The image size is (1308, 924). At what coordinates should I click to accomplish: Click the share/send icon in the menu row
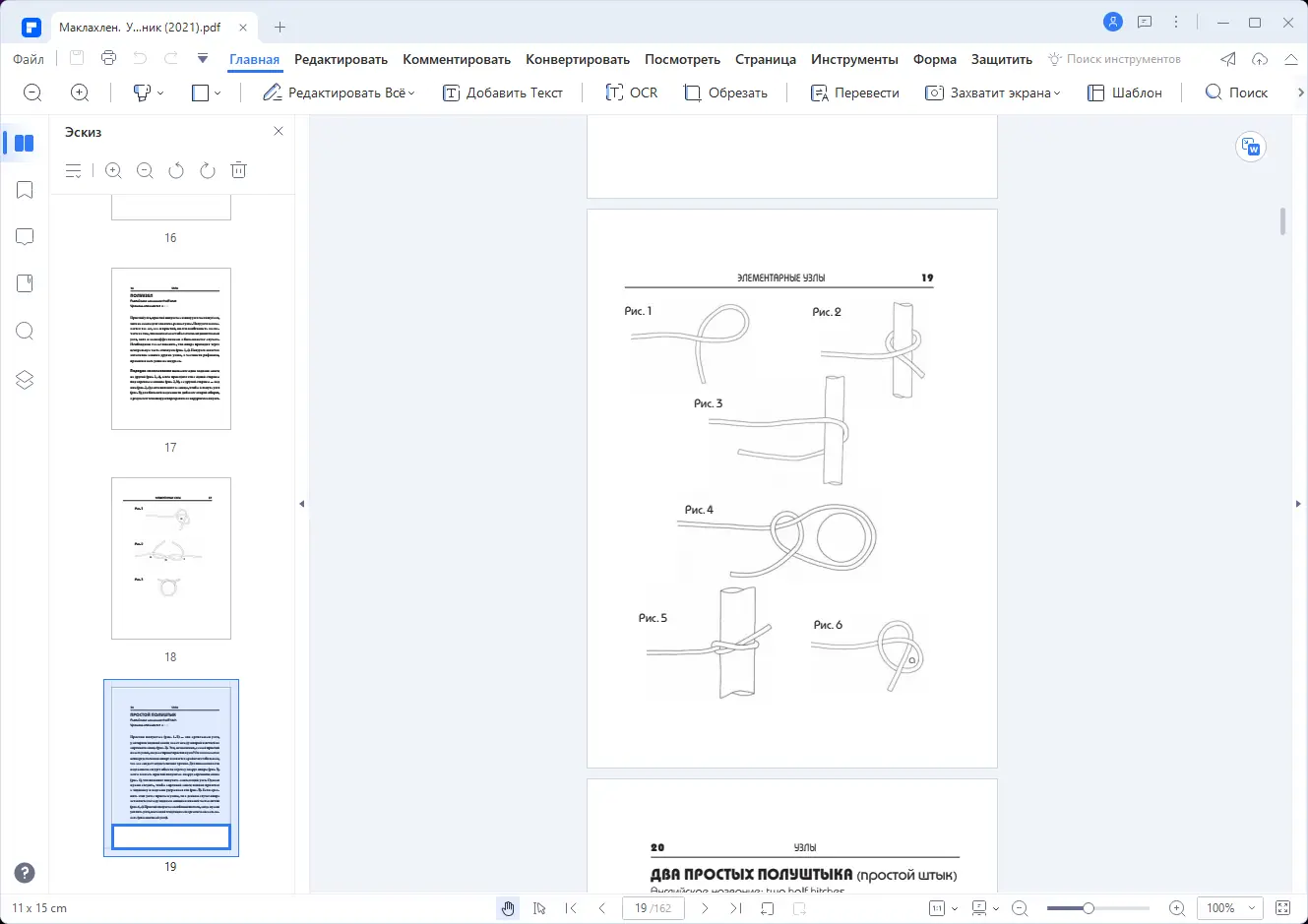[1228, 59]
